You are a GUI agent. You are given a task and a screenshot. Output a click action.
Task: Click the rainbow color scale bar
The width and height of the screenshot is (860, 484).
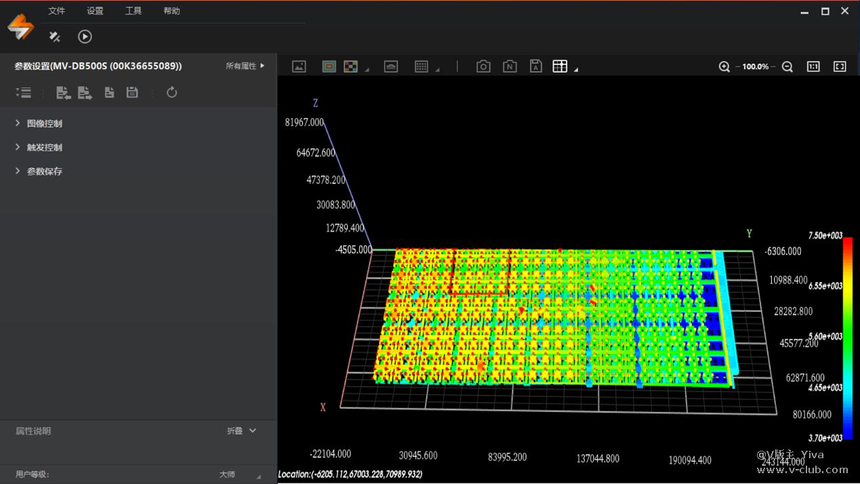click(848, 338)
